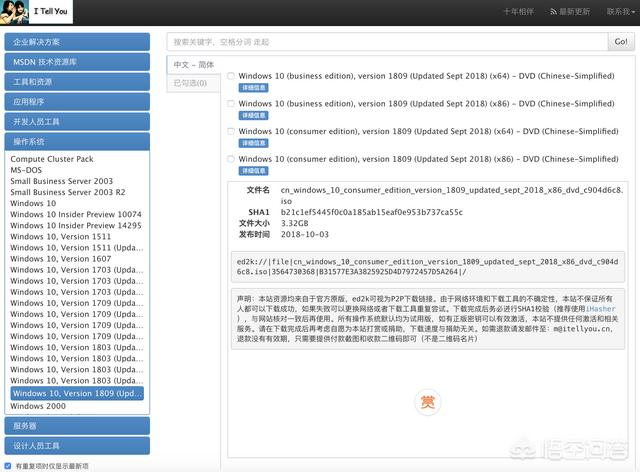Image resolution: width=640 pixels, height=472 pixels.
Task: Select Windows 10 Insider Preview 14295
Action: click(x=76, y=225)
